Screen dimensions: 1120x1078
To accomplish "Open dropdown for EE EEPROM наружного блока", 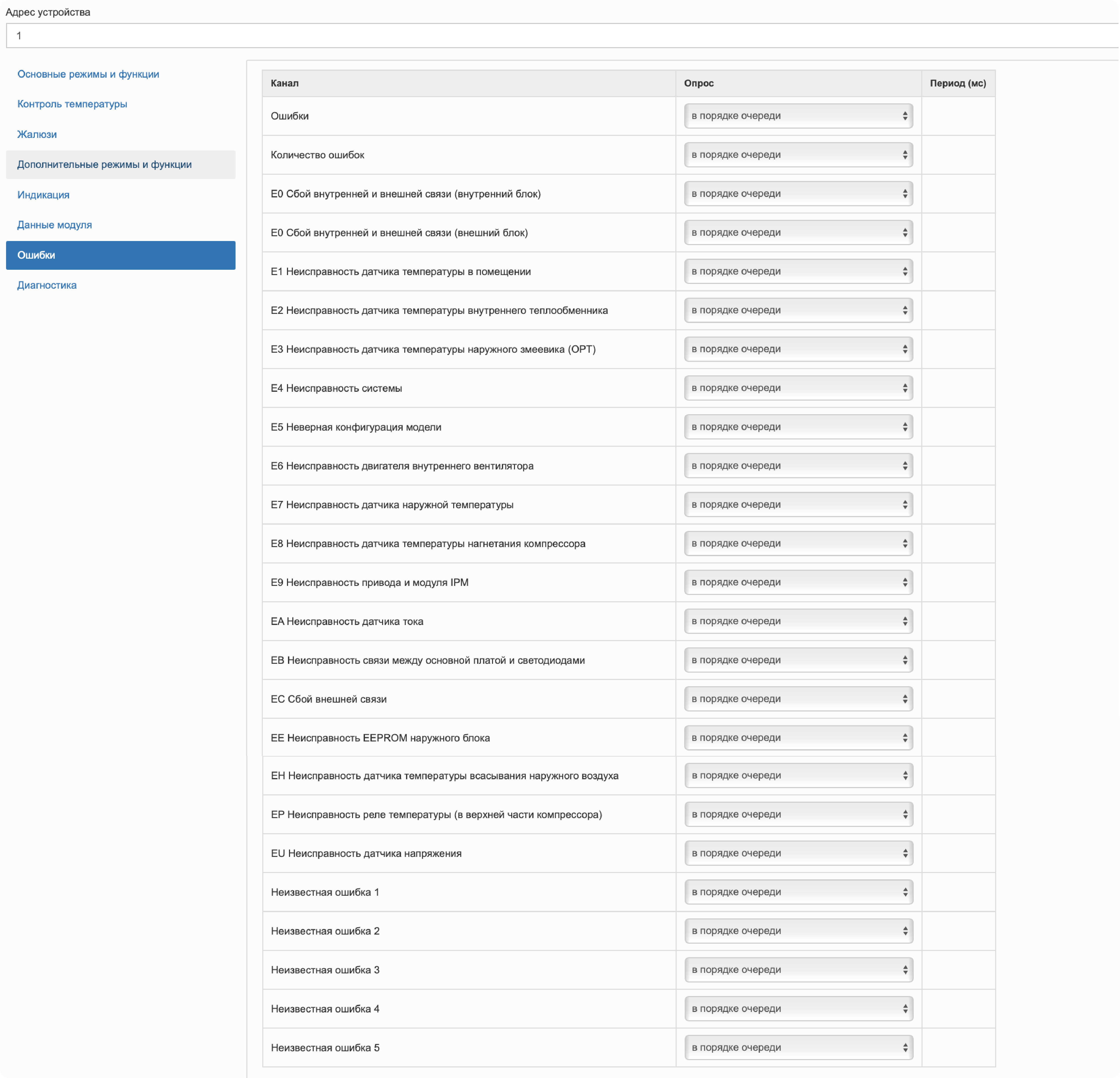I will pyautogui.click(x=798, y=737).
